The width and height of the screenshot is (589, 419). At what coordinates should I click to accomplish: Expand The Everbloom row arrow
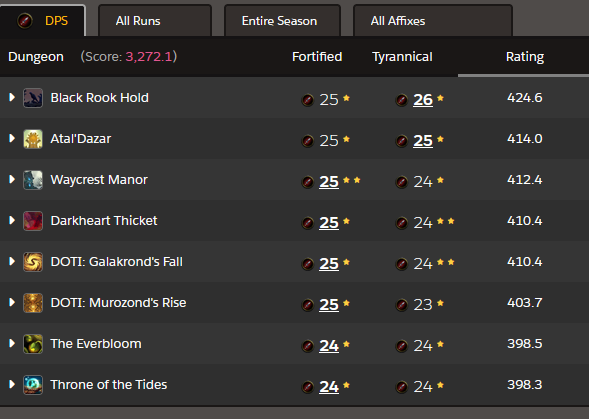click(12, 343)
